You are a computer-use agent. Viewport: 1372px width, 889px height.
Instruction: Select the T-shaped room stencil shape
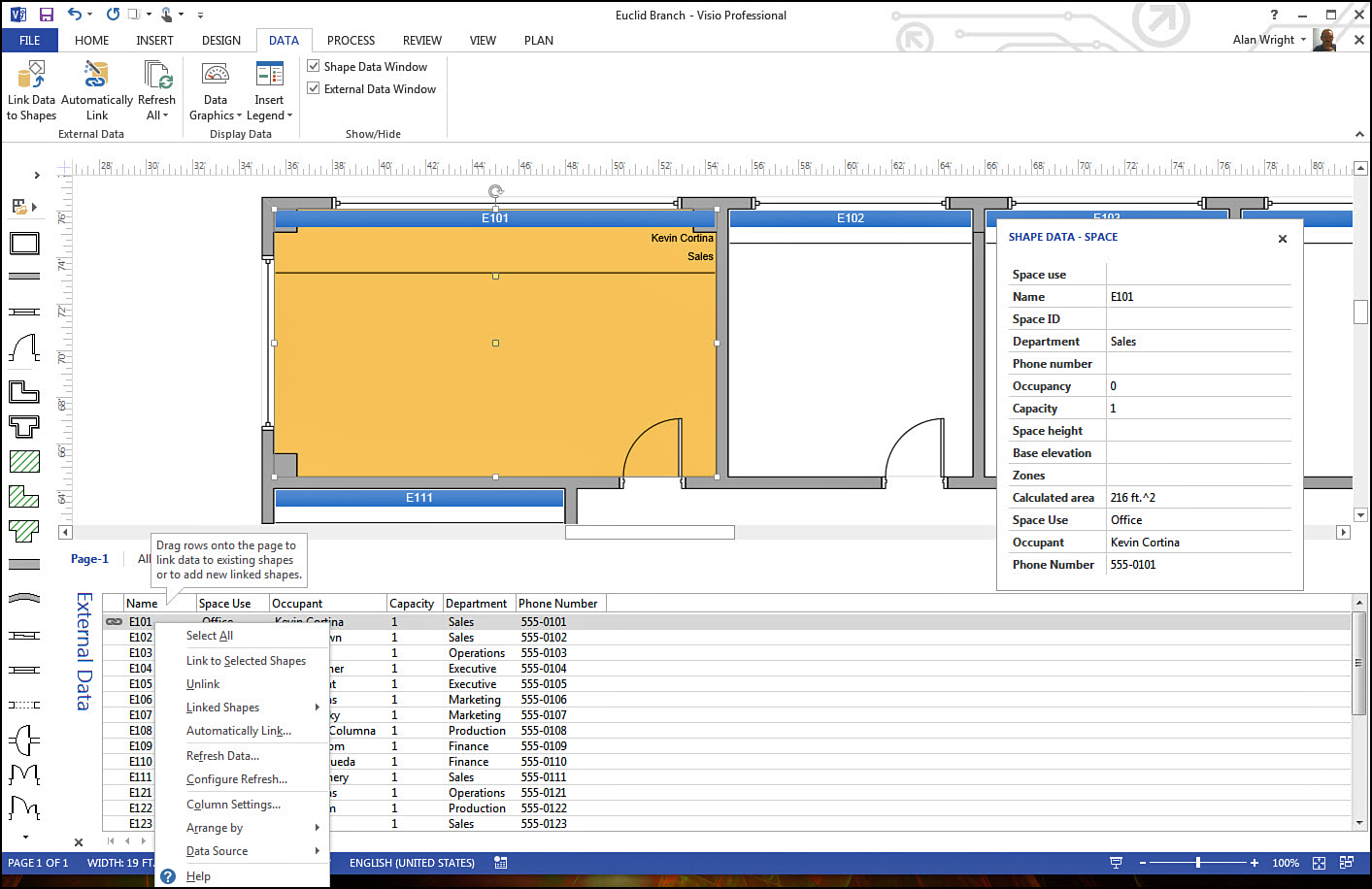point(24,426)
